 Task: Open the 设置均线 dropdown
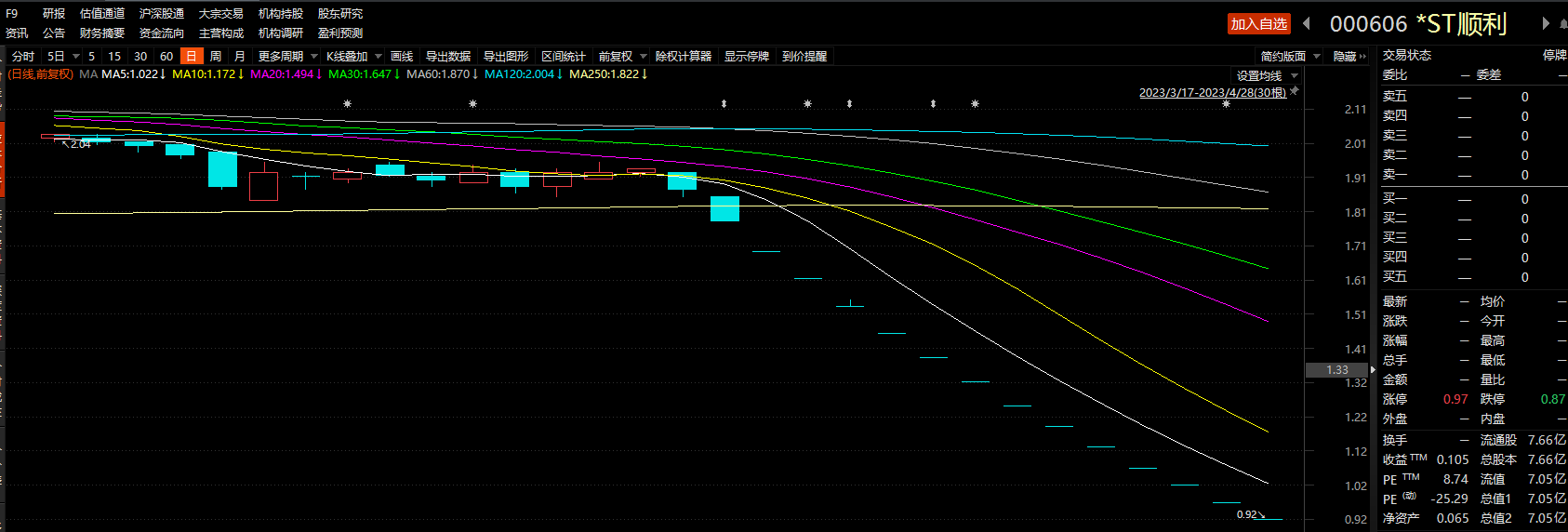(1267, 76)
